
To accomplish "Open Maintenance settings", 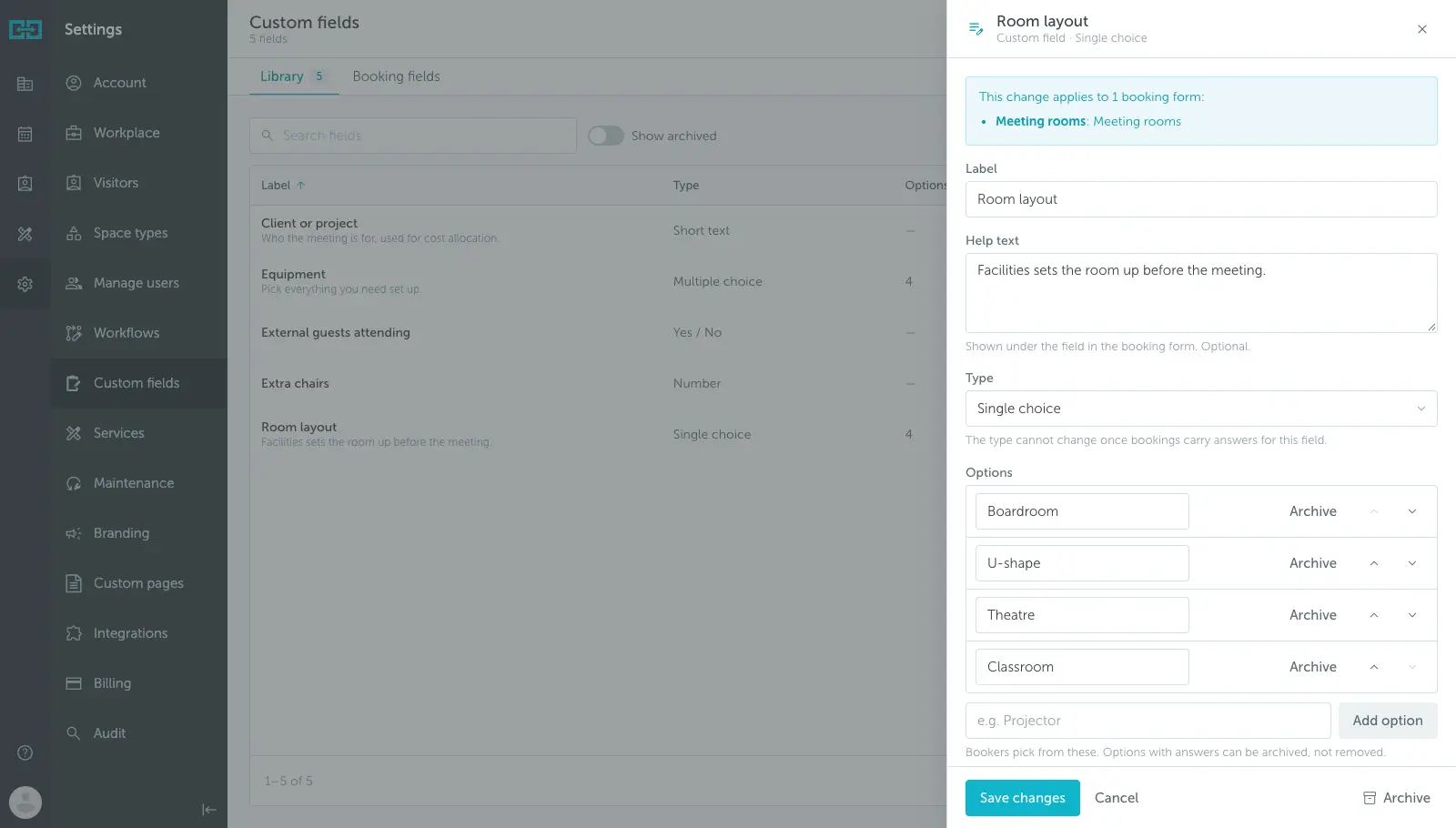I will click(x=138, y=483).
